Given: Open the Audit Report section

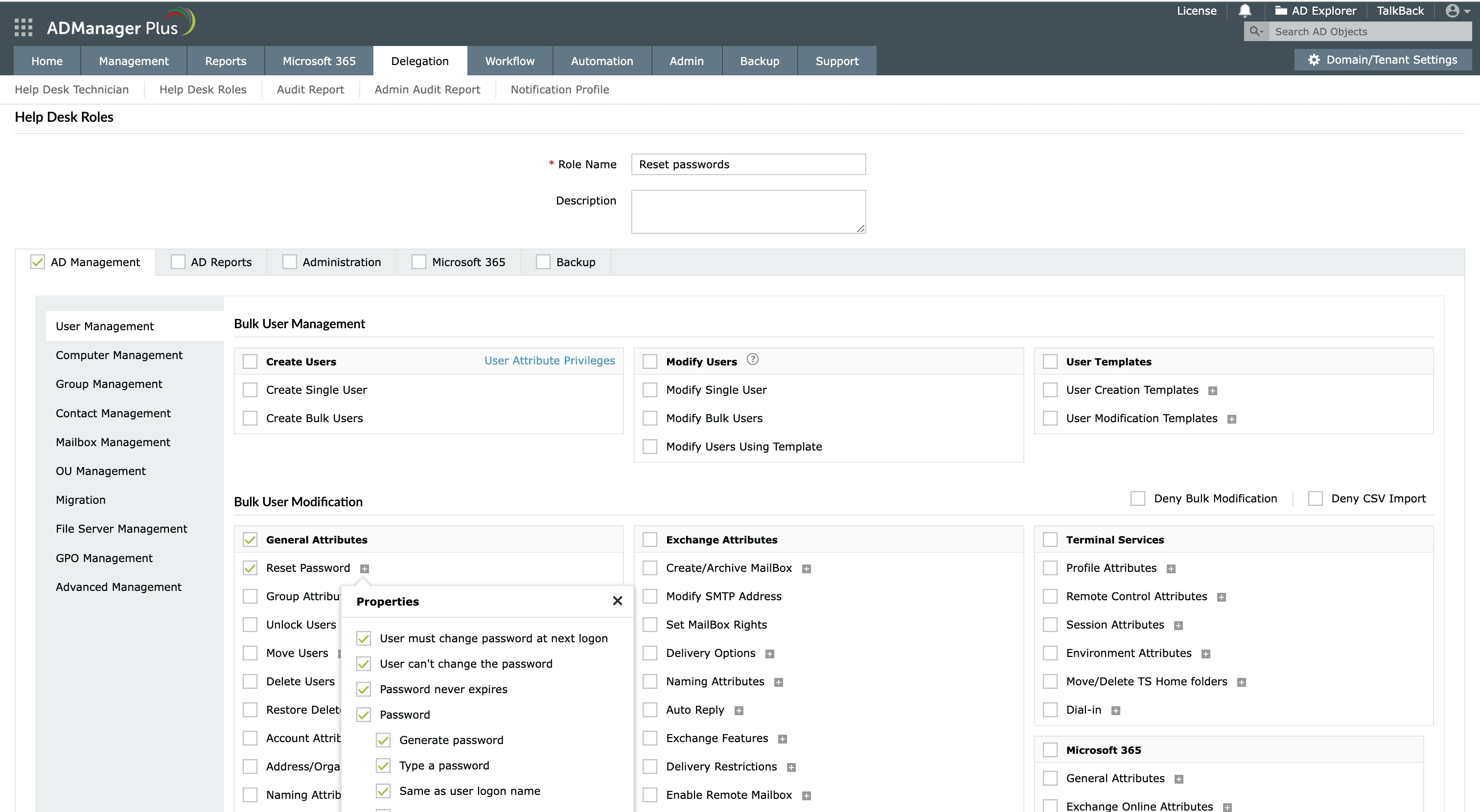Looking at the screenshot, I should [310, 90].
